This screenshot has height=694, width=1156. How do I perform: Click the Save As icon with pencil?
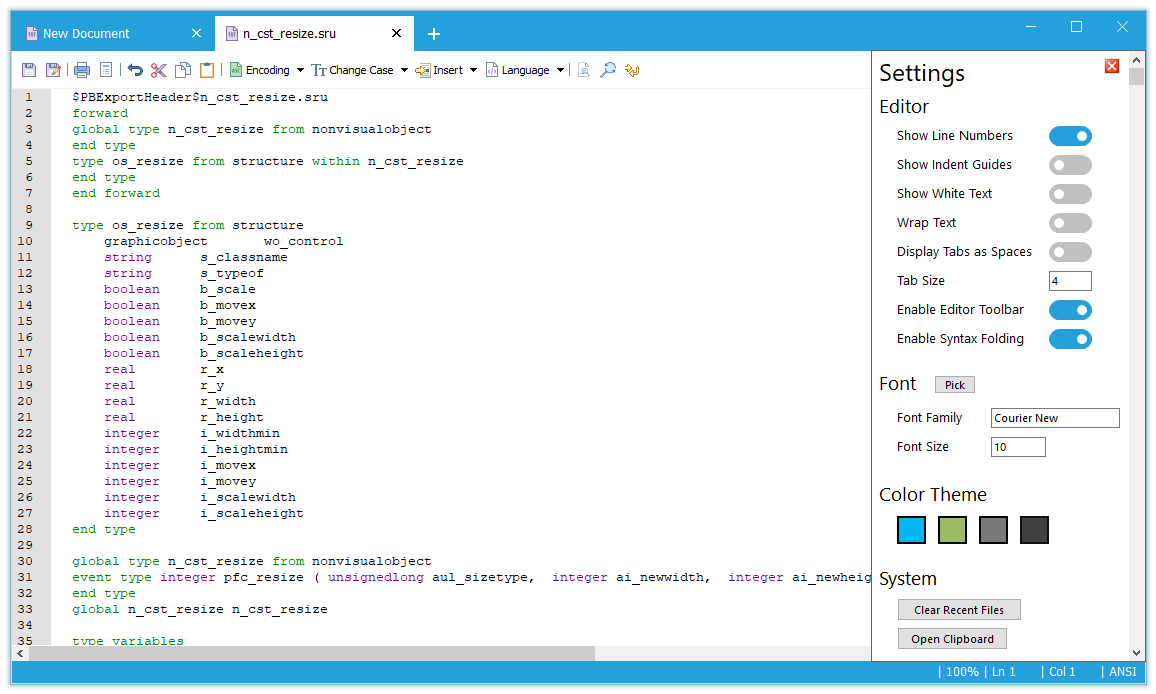pyautogui.click(x=53, y=70)
